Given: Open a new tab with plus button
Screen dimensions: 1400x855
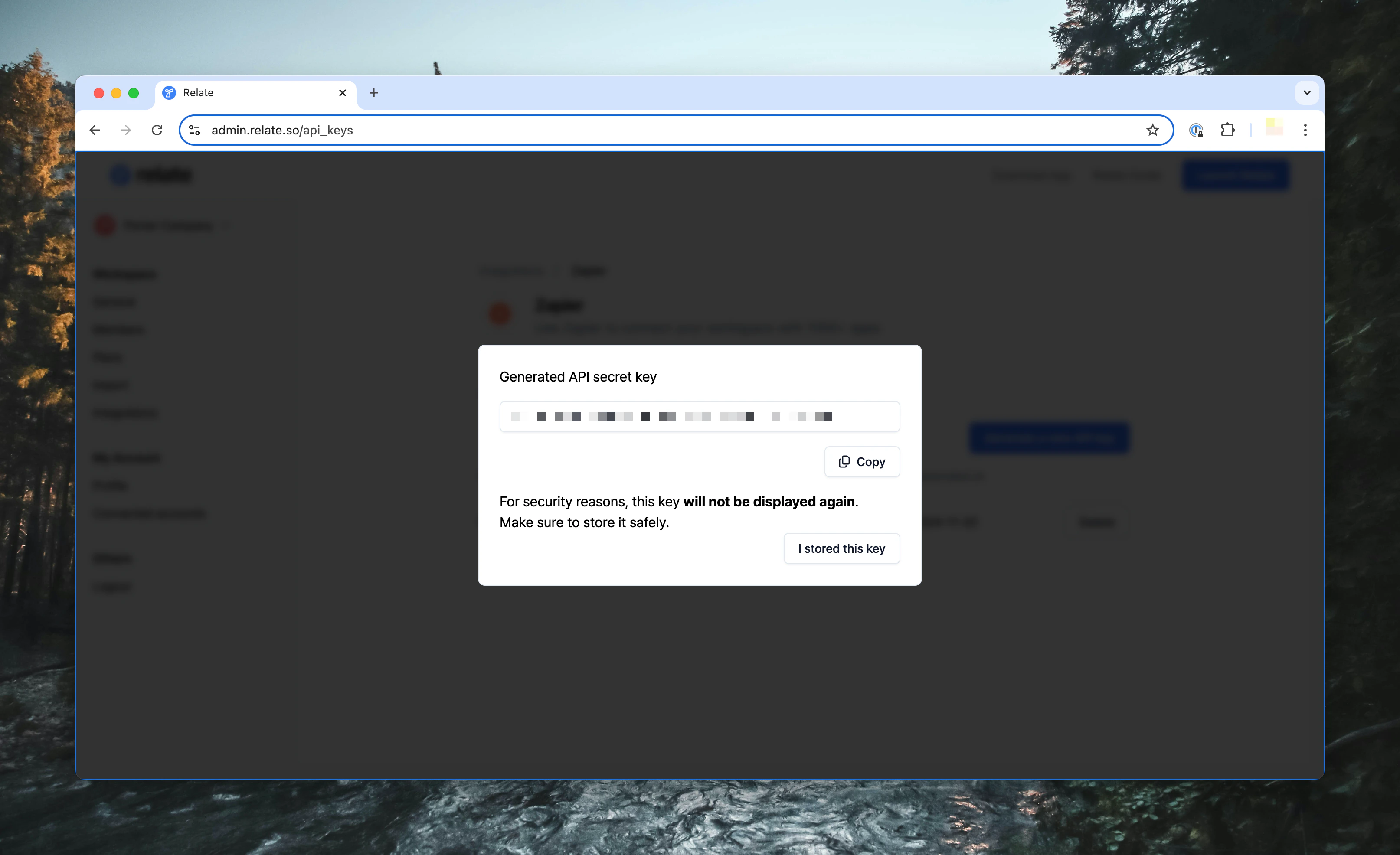Looking at the screenshot, I should (373, 93).
